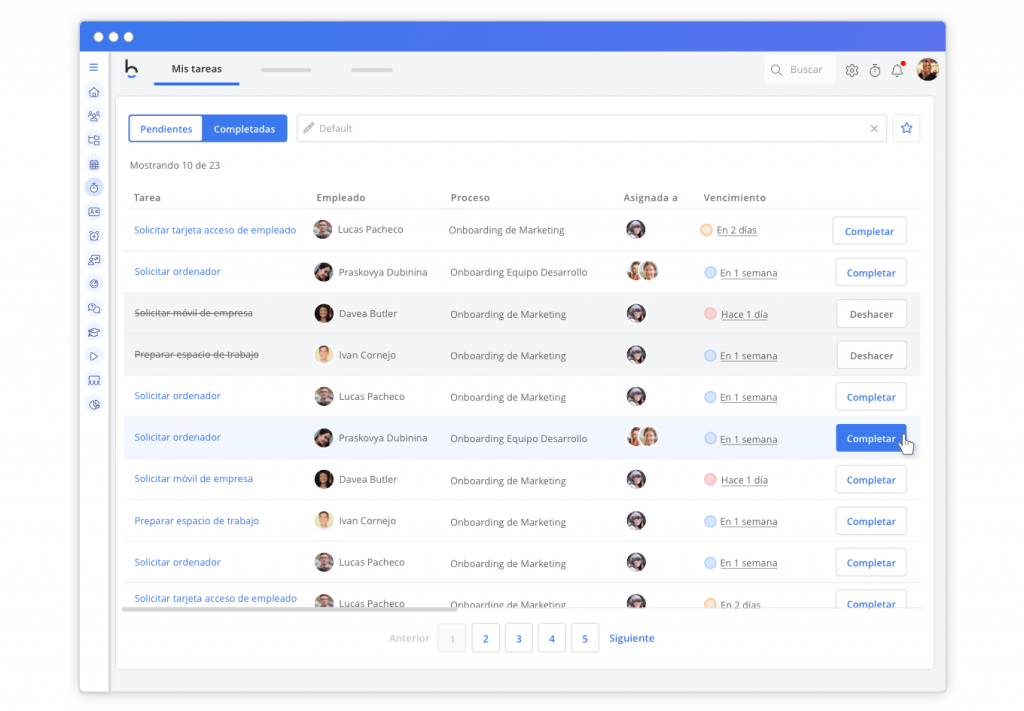Open the target goals sidebar icon
1024x711 pixels.
click(94, 283)
